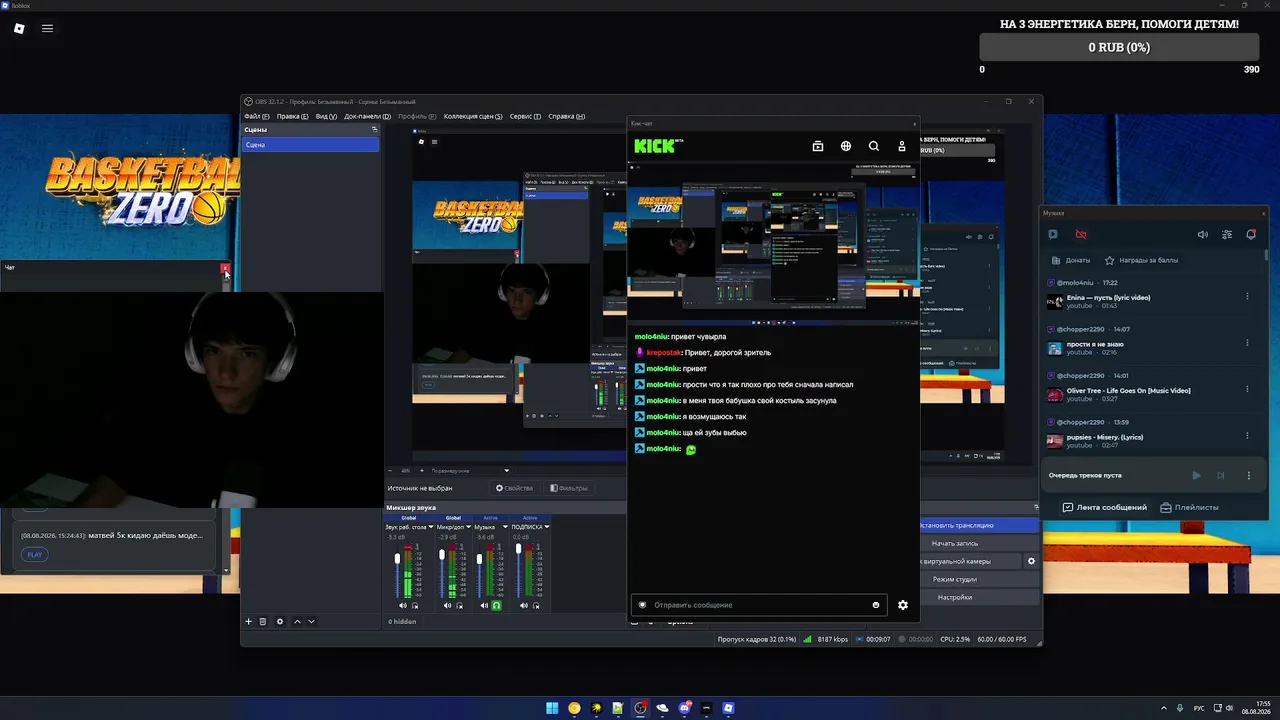The image size is (1280, 720).
Task: Open notifications bell in Музыка widget
Action: pyautogui.click(x=1251, y=235)
